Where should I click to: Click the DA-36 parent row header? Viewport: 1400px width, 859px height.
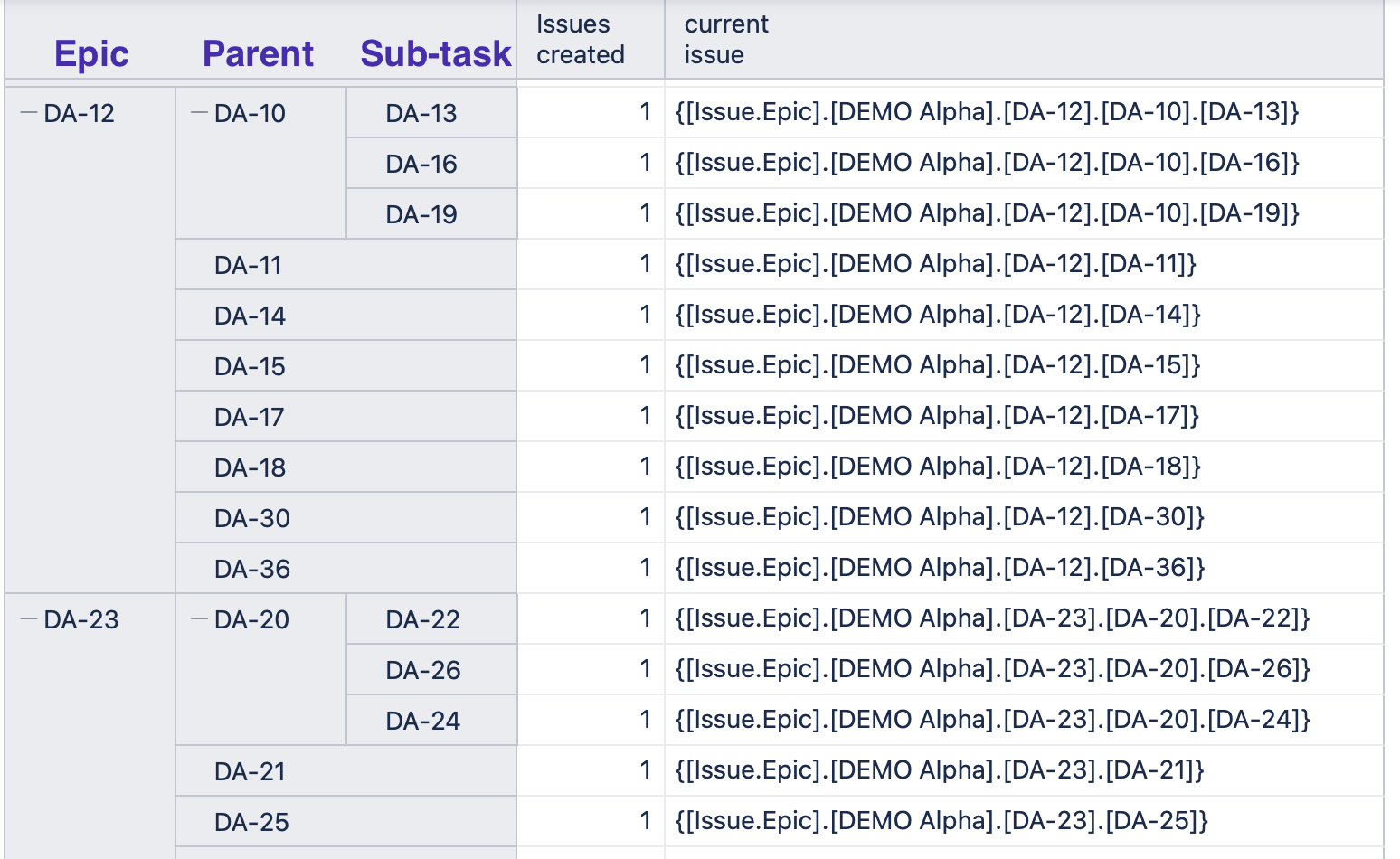pyautogui.click(x=345, y=569)
